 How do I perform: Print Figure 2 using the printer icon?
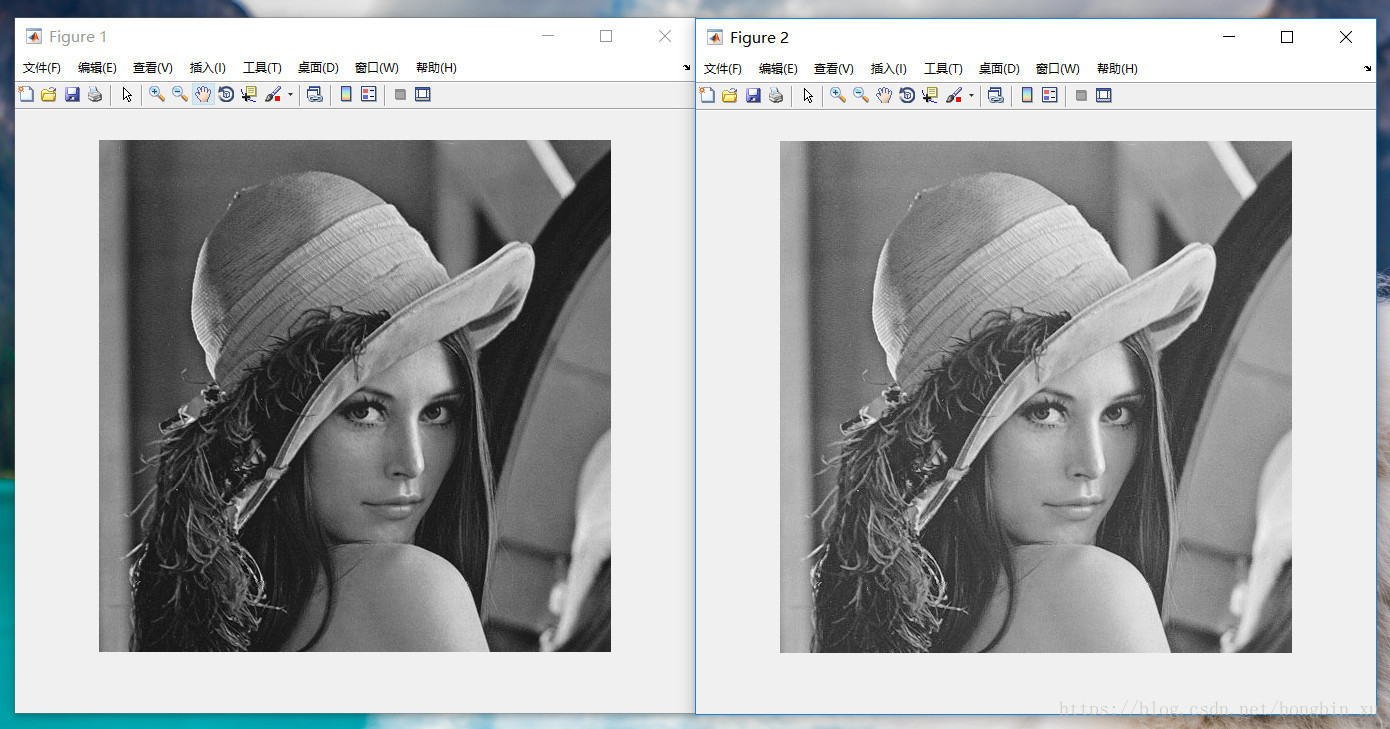tap(776, 95)
